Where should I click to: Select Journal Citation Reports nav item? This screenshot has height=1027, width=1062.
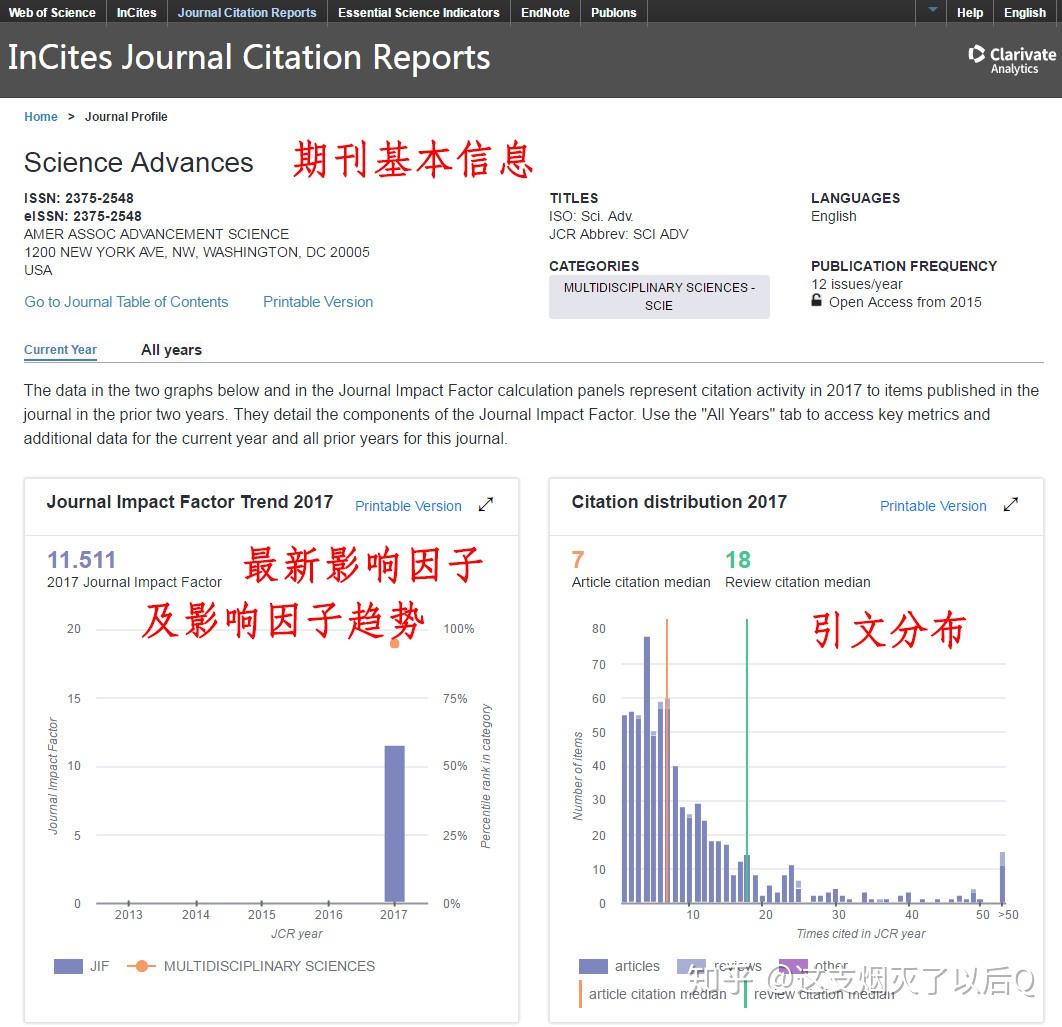[x=247, y=12]
